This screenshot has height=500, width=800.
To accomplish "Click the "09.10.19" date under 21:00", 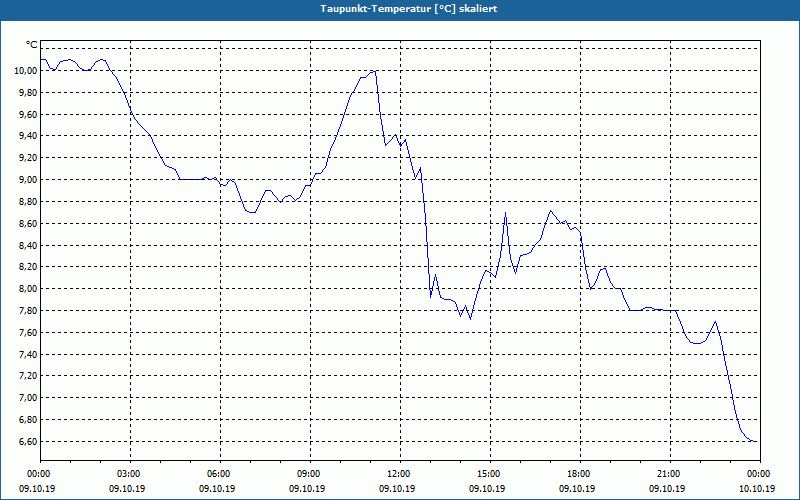I will coord(667,488).
